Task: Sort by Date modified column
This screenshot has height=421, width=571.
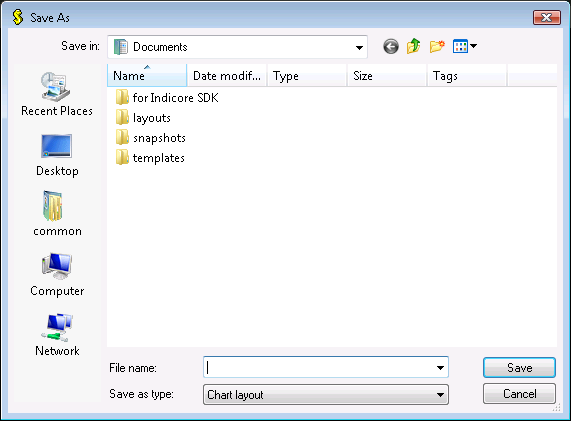Action: click(x=227, y=76)
